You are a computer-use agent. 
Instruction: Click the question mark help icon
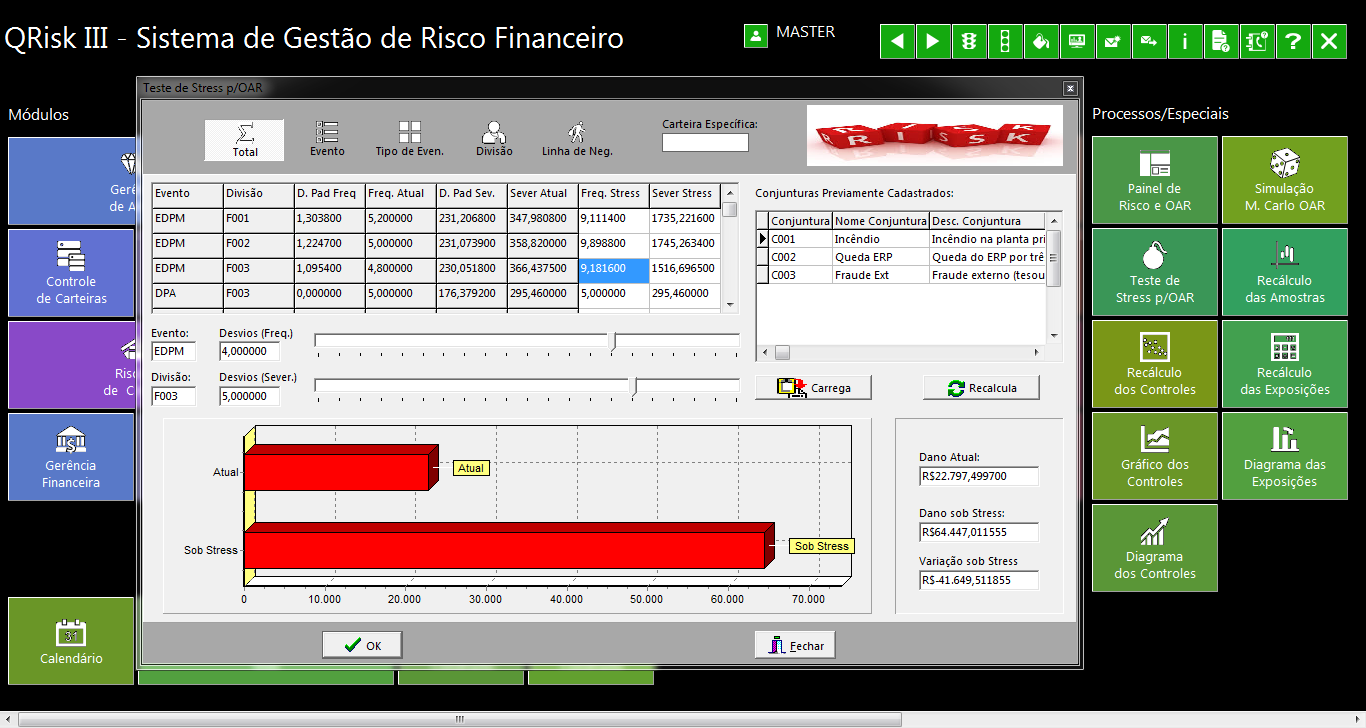point(1293,41)
